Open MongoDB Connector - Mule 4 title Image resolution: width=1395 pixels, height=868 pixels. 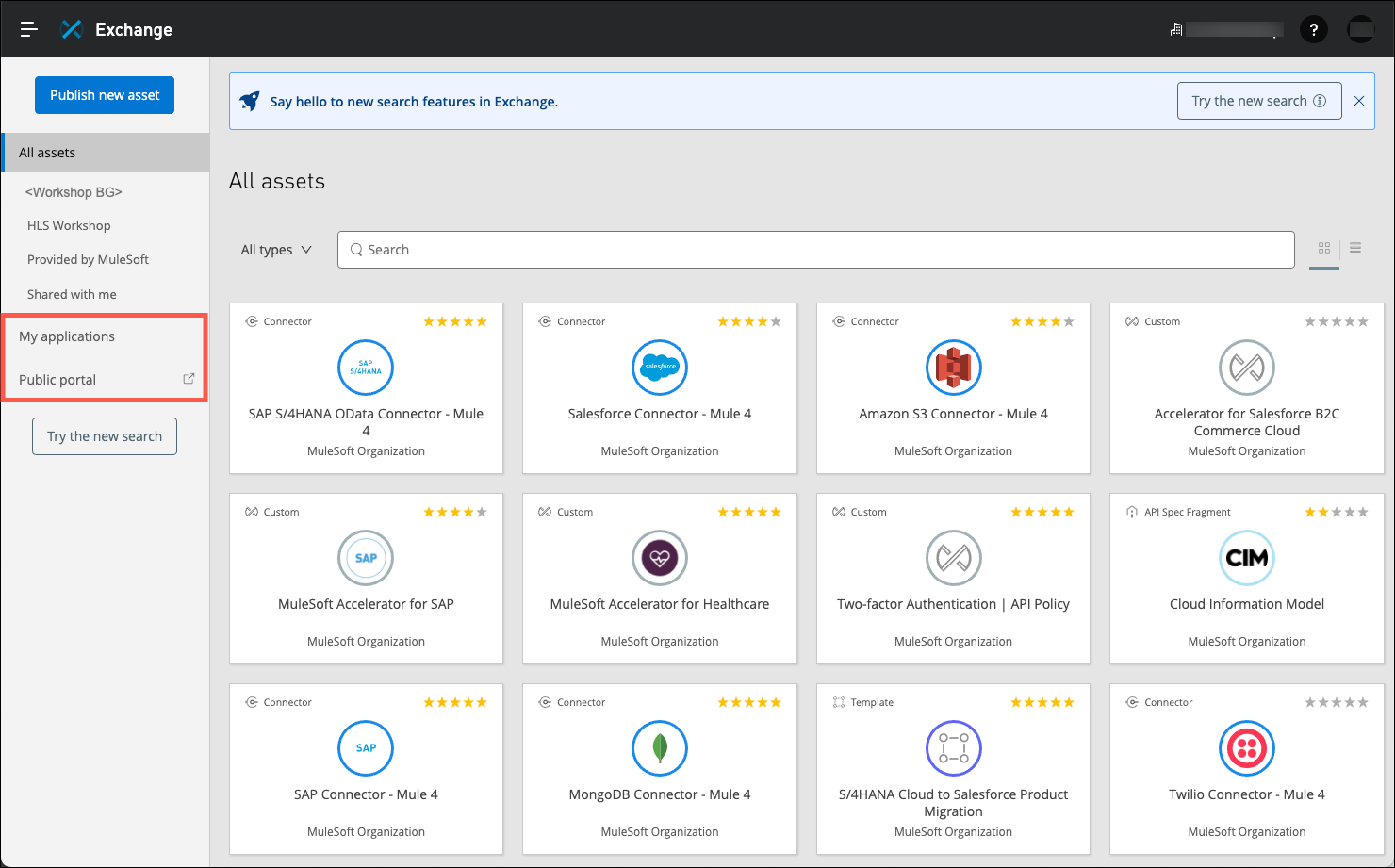(660, 794)
